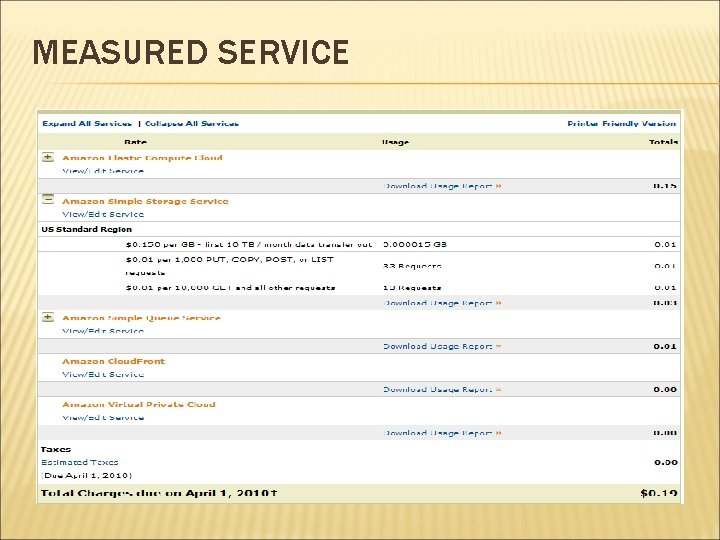Click the Rate column header
The image size is (720, 540).
point(135,142)
